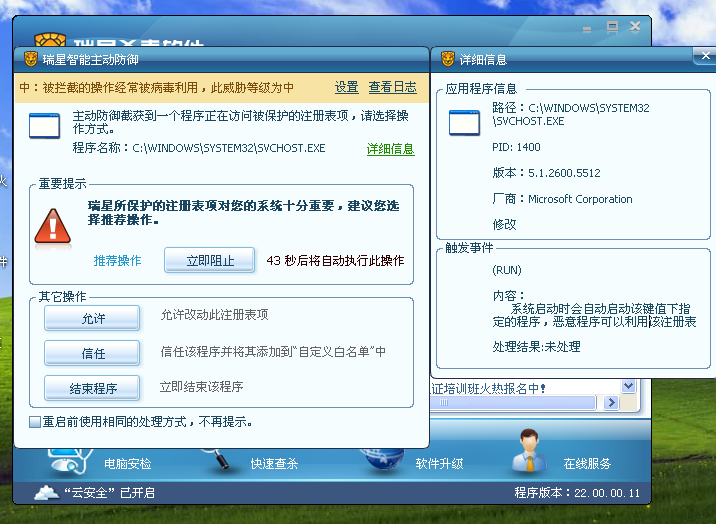Close the Rising main window
Screen dimensions: 716x524
click(x=635, y=27)
